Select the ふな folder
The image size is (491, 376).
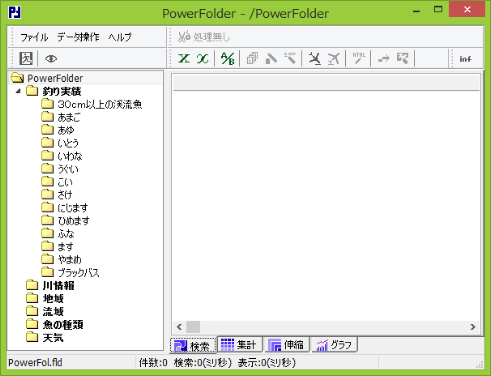(x=66, y=234)
